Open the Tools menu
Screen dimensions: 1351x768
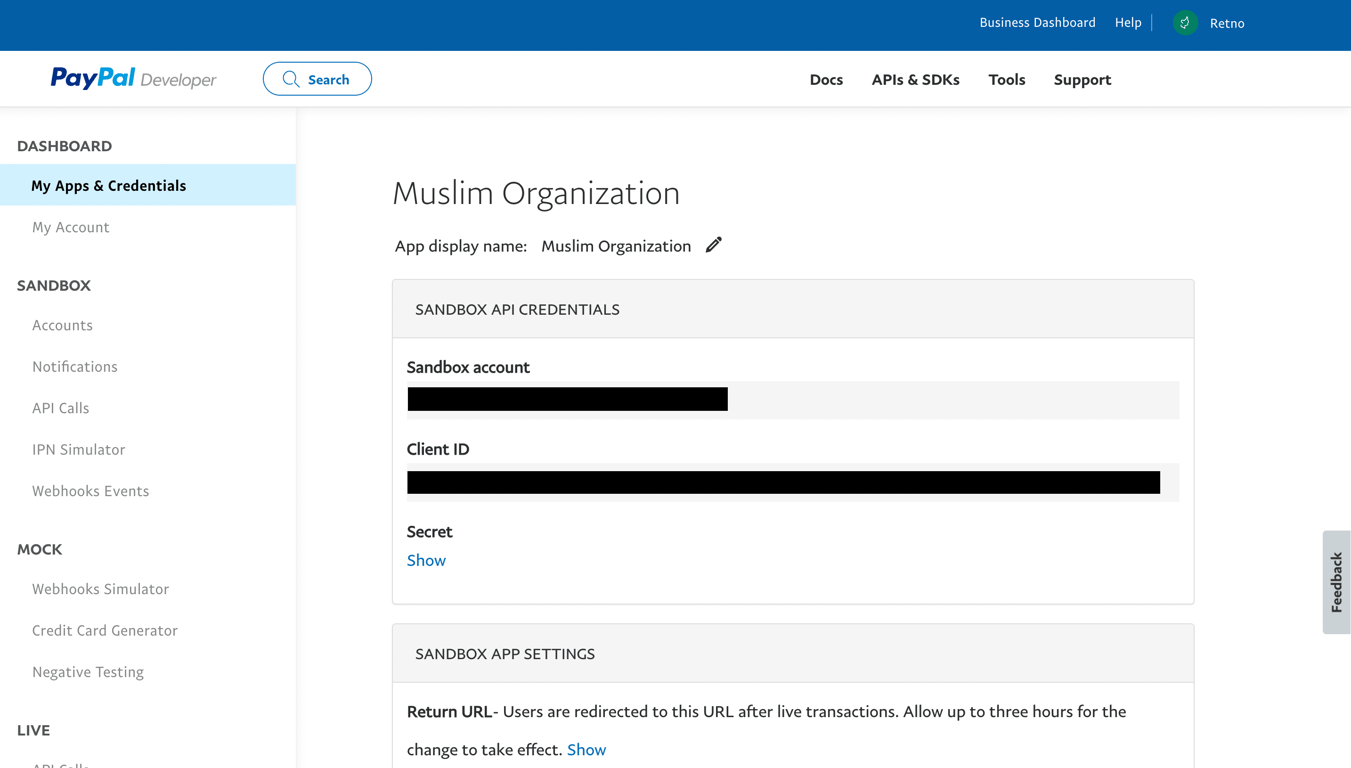(x=1006, y=79)
